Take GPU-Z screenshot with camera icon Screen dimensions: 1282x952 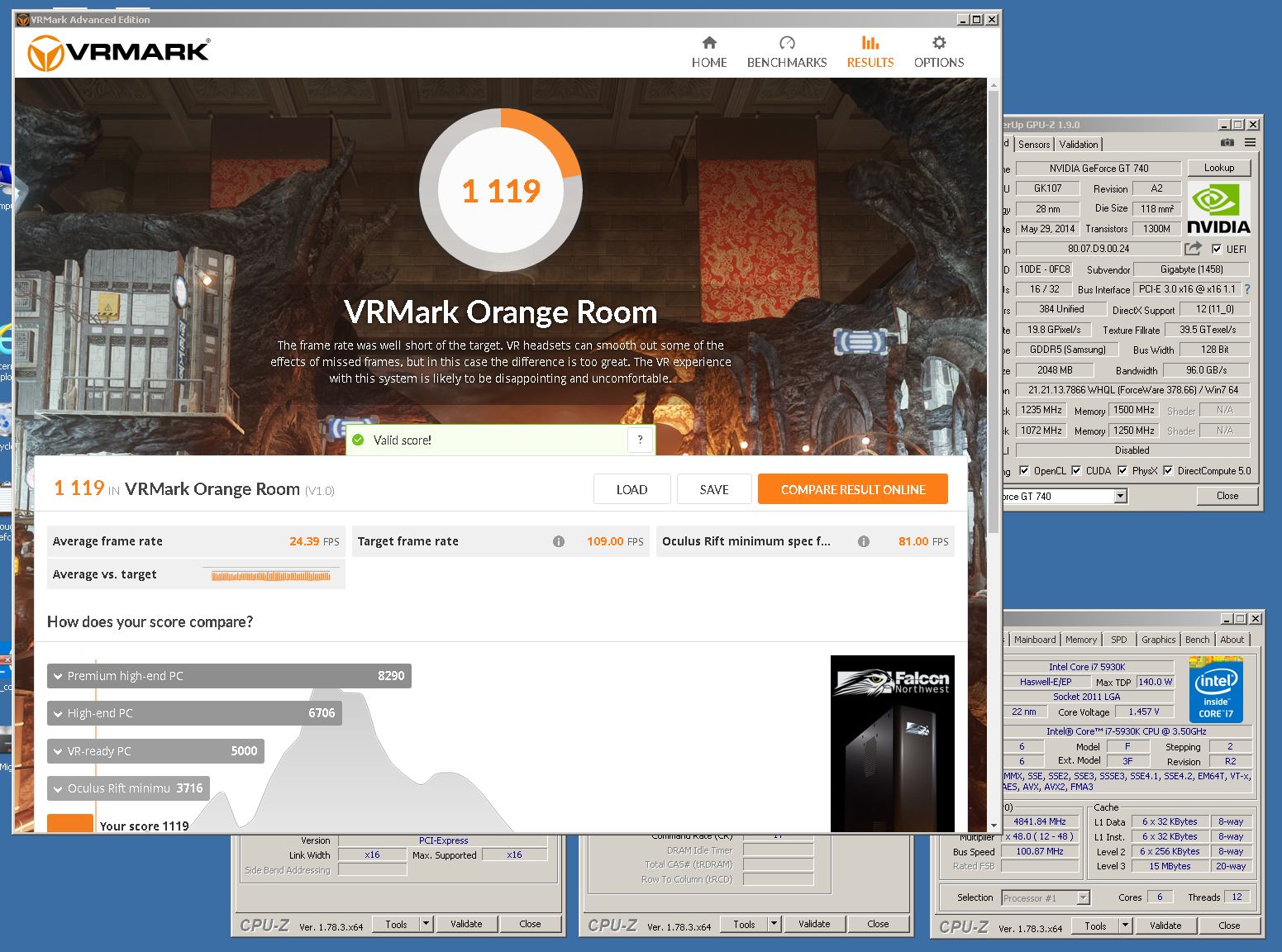(1227, 143)
